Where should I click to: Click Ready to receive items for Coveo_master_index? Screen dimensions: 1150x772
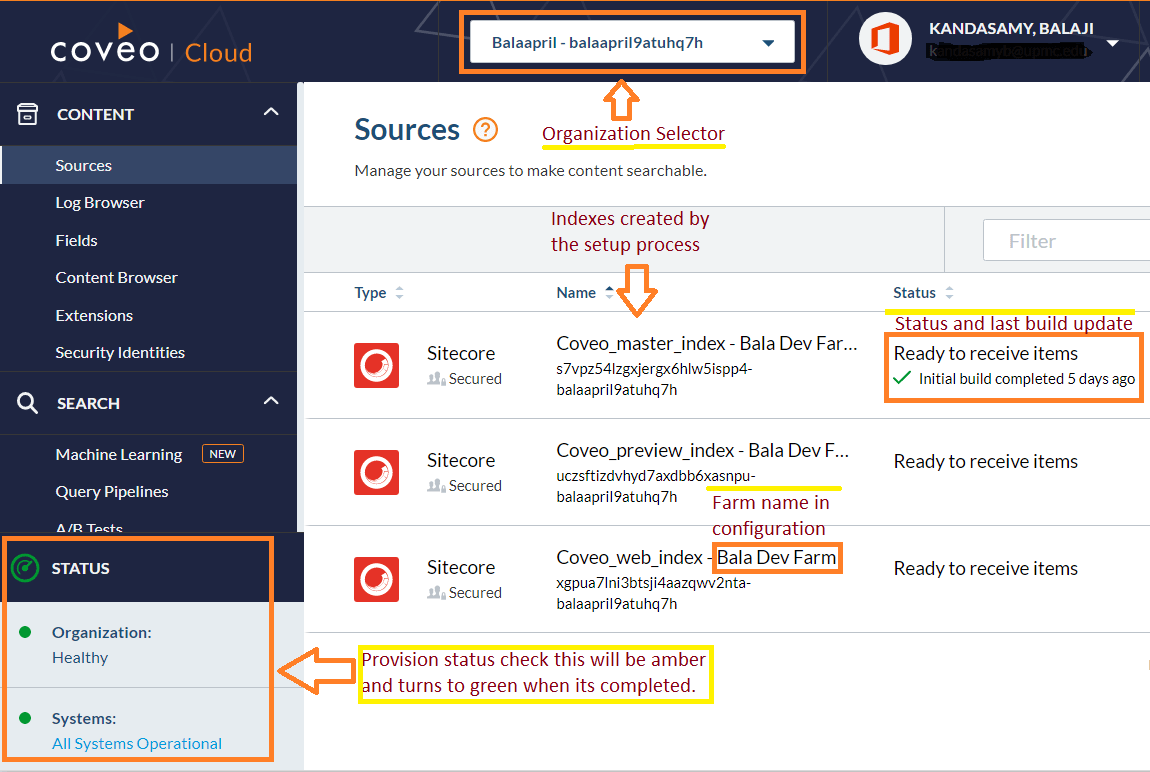[x=985, y=353]
